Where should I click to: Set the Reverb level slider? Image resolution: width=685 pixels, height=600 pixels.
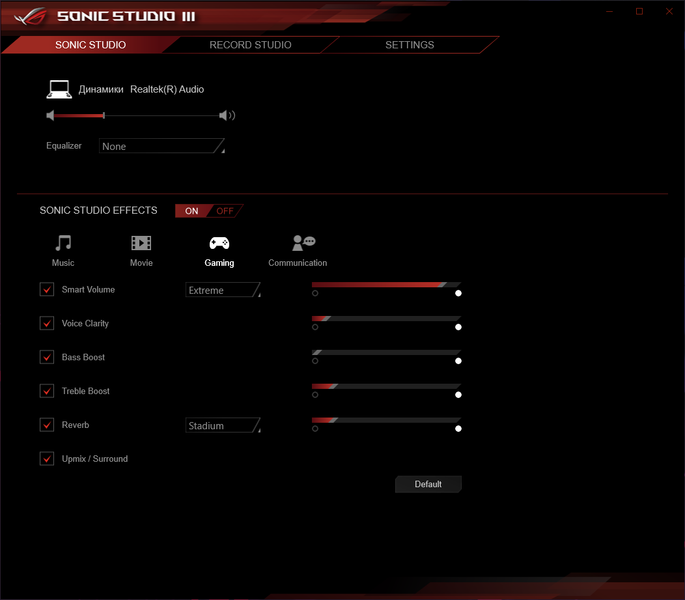point(386,420)
